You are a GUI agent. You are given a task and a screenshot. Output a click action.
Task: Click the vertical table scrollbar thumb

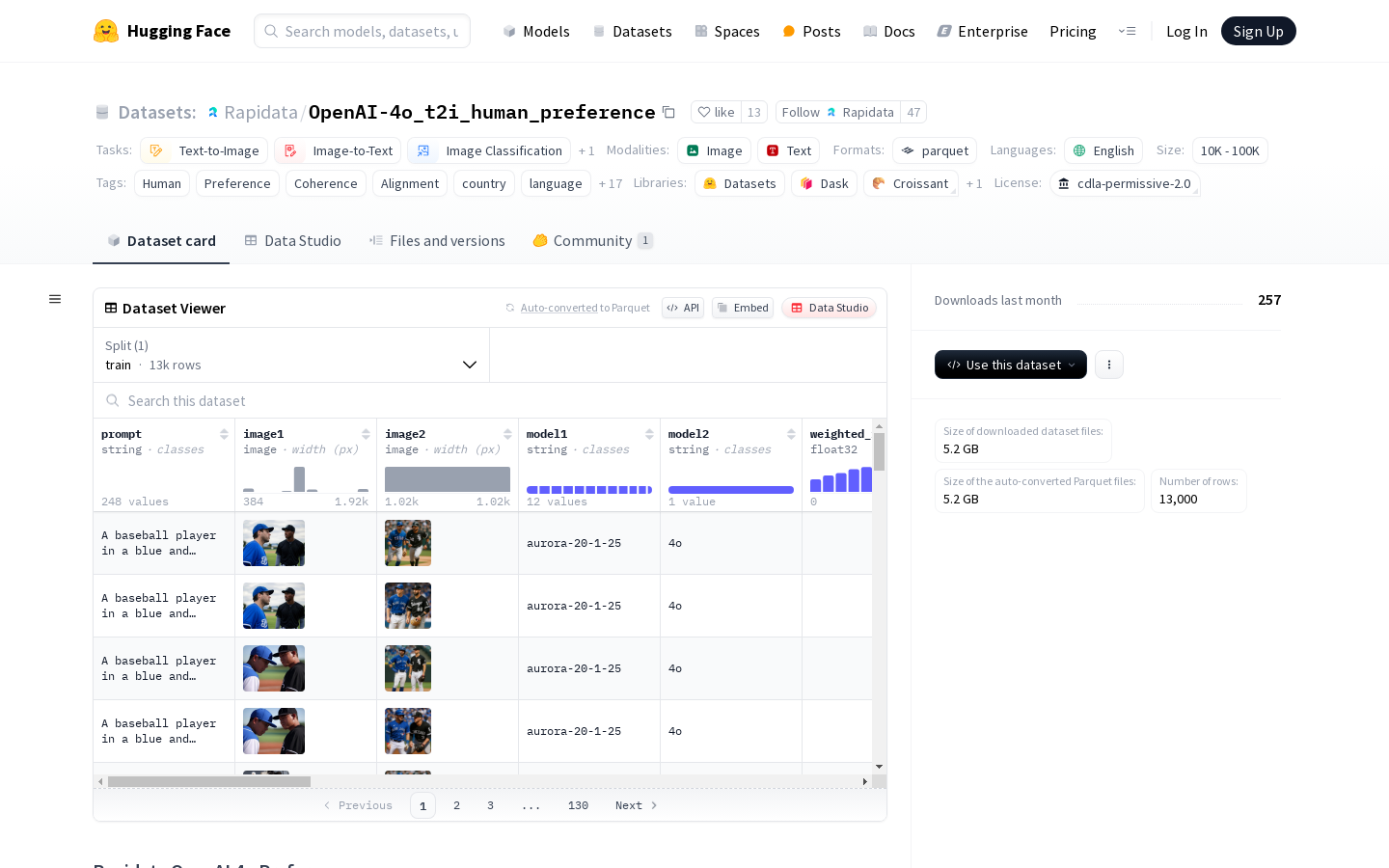point(880,451)
